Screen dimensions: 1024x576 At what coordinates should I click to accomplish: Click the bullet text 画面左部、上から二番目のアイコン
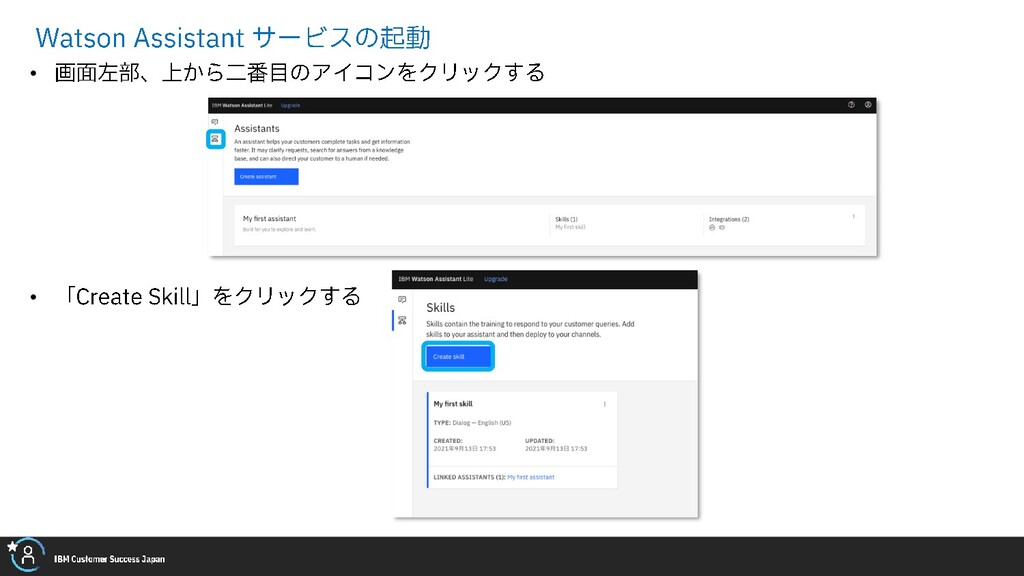click(300, 72)
